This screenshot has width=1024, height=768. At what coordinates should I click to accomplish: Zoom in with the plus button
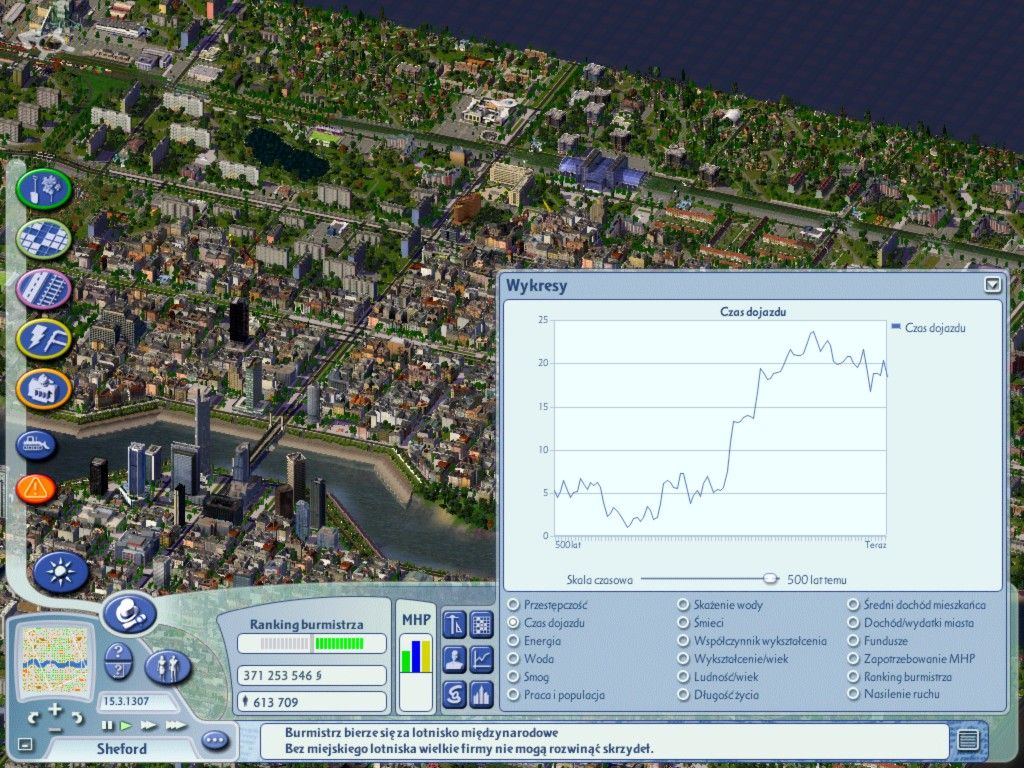(x=55, y=709)
